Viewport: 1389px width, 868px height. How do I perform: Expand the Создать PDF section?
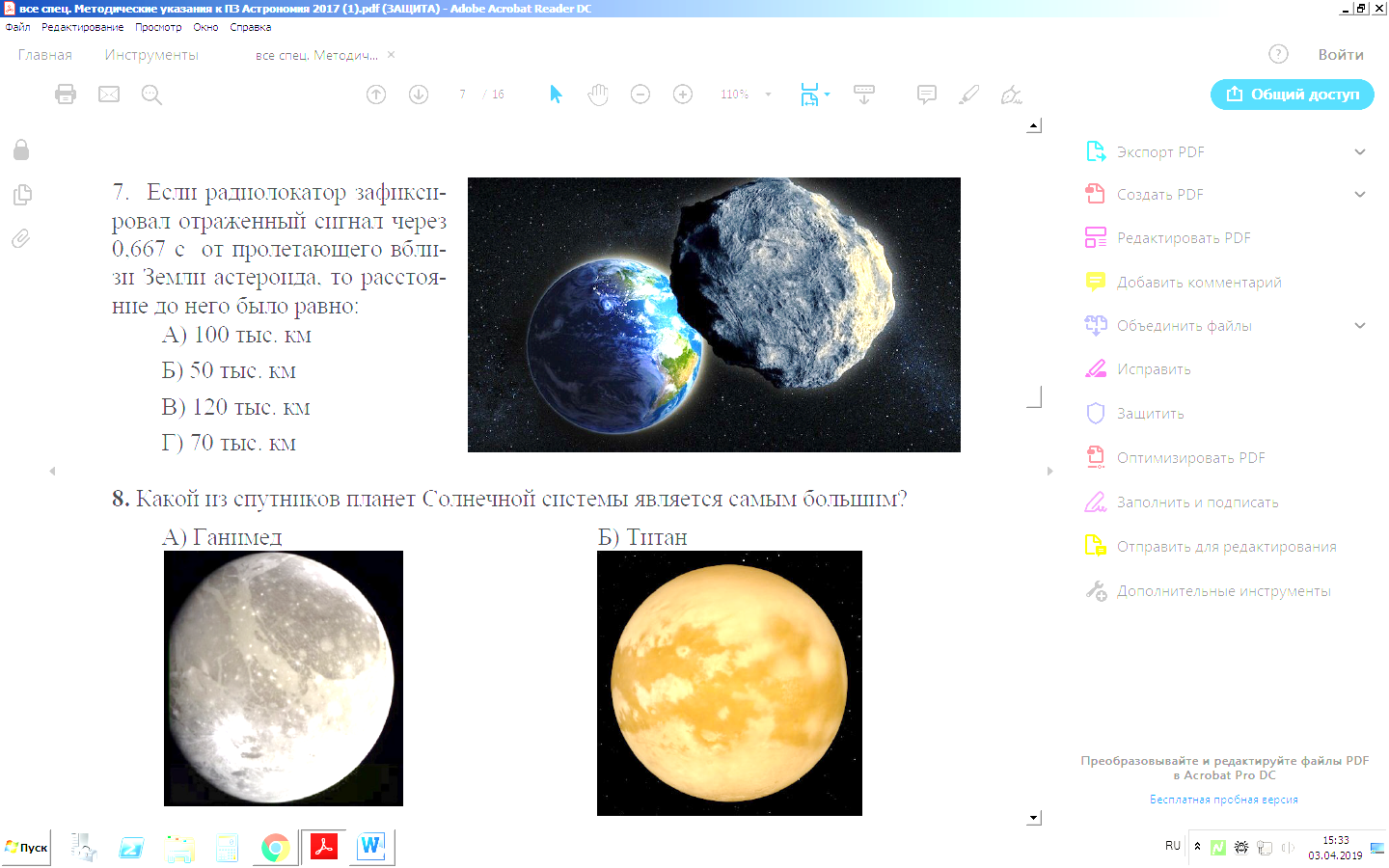1360,195
